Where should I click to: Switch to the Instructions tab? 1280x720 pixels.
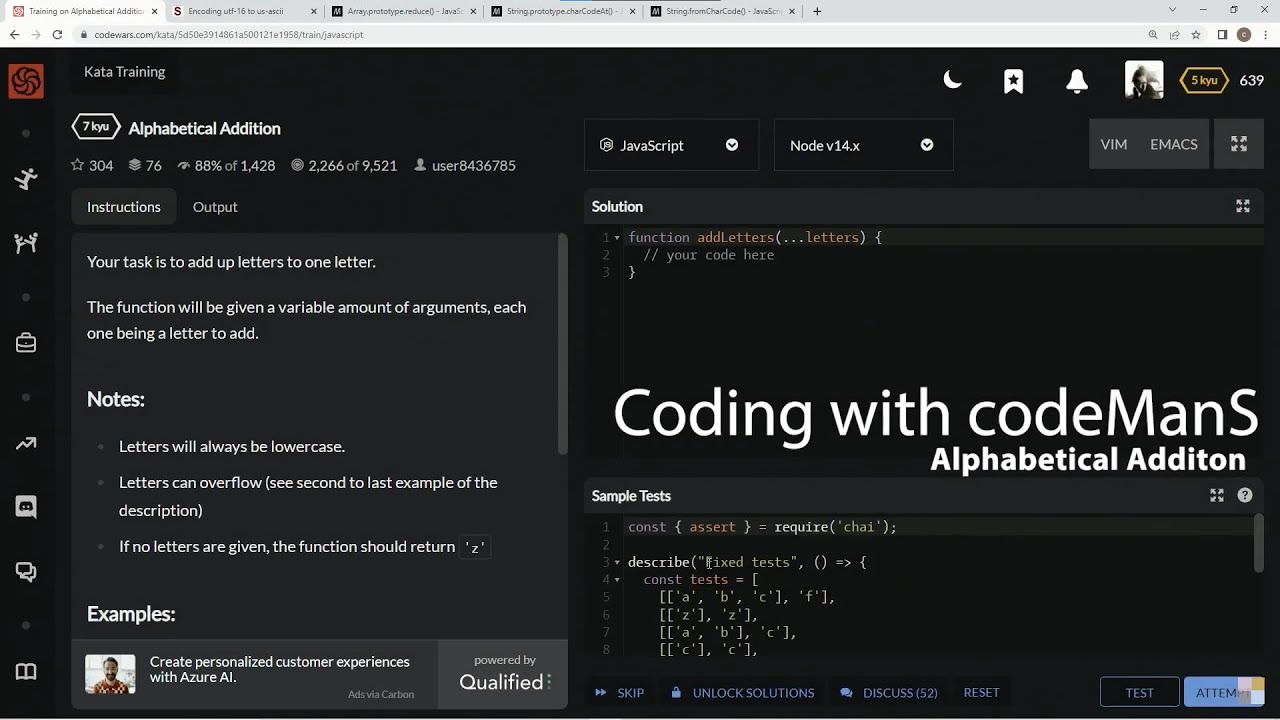(123, 207)
